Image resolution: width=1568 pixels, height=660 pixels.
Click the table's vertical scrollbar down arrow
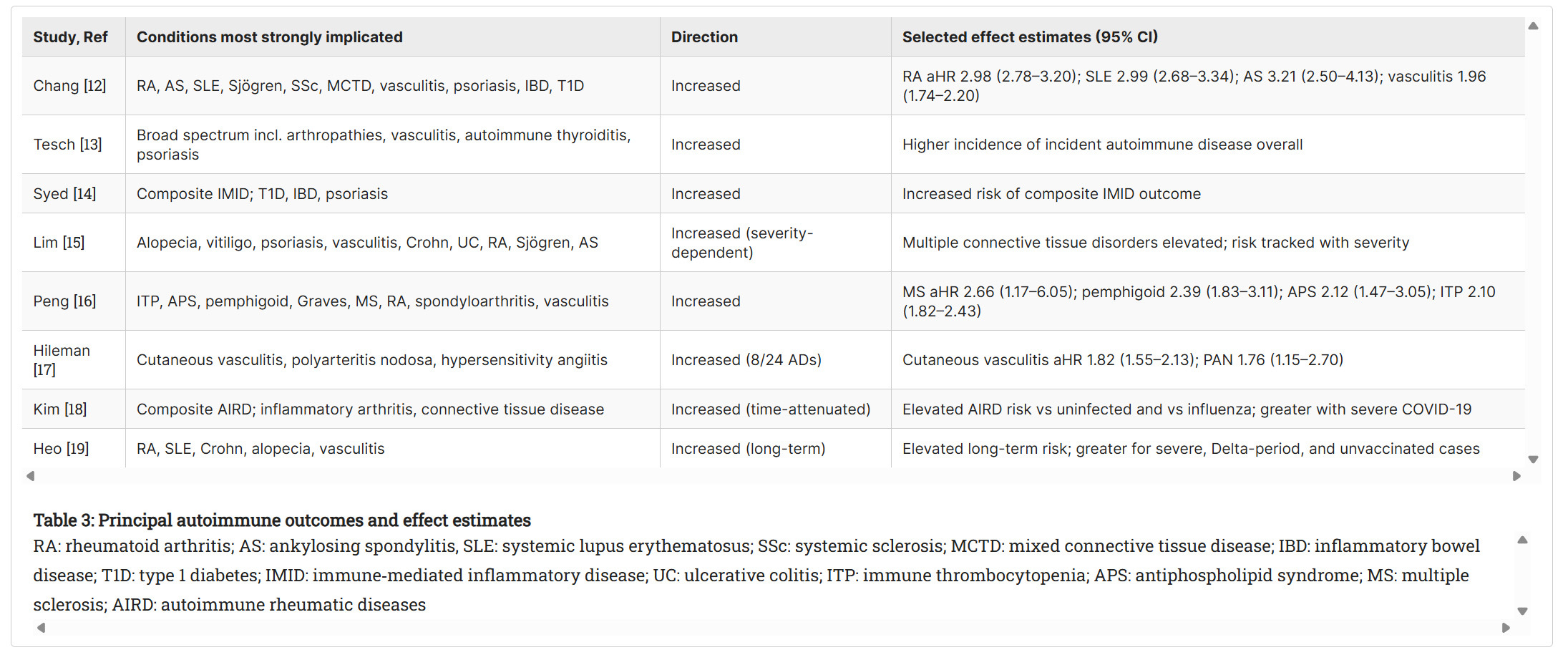click(1533, 460)
